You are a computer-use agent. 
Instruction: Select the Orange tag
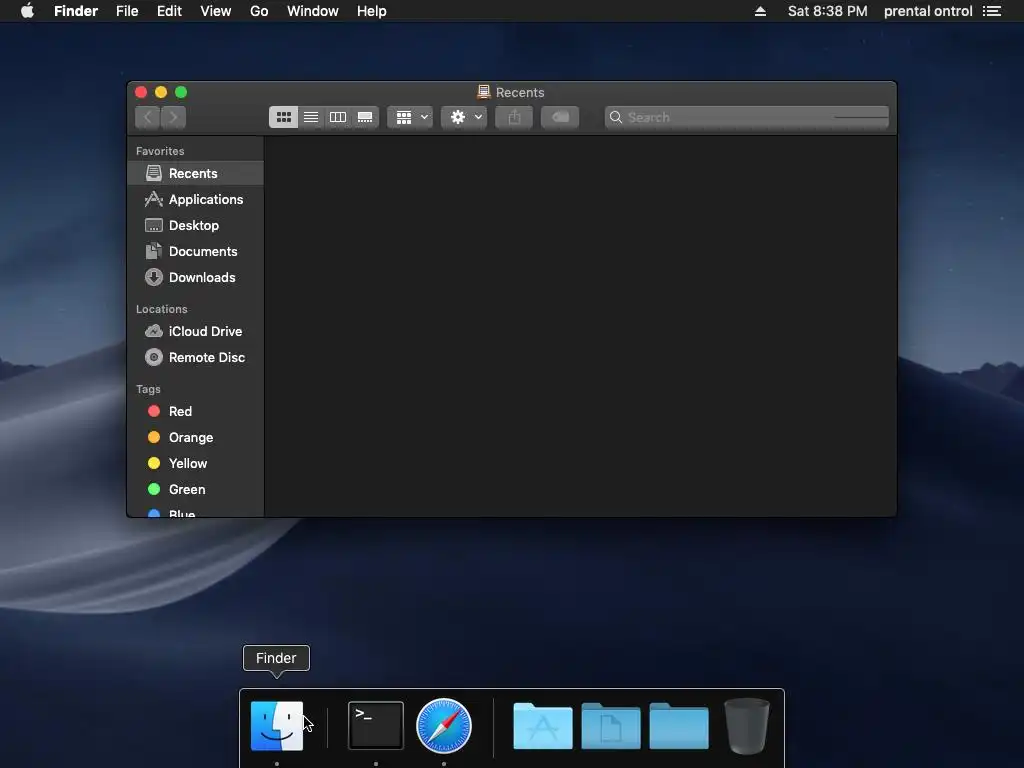pos(195,438)
